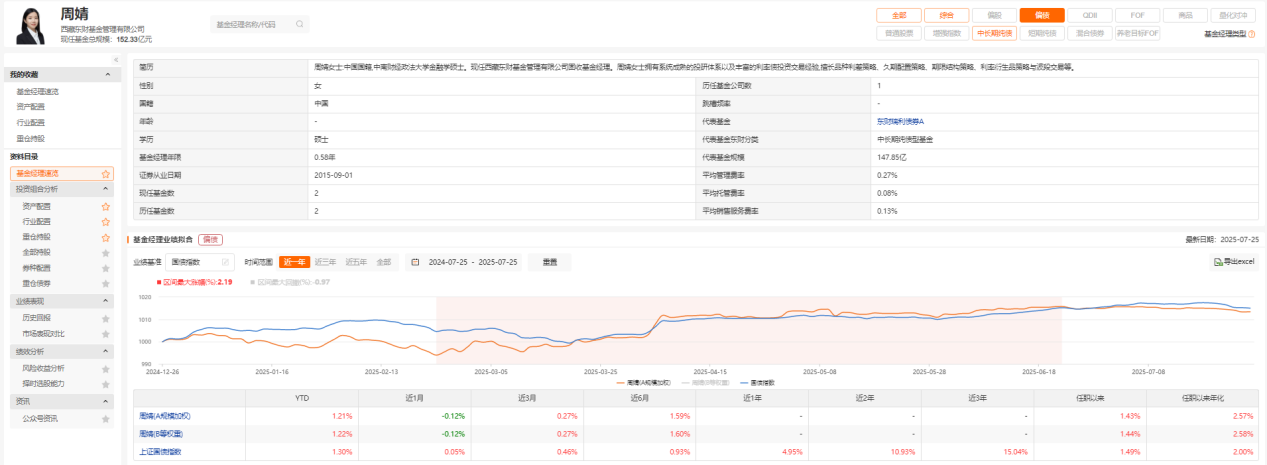Open 基金经理速览 under 我的收藏
1267x465 pixels.
(37, 91)
